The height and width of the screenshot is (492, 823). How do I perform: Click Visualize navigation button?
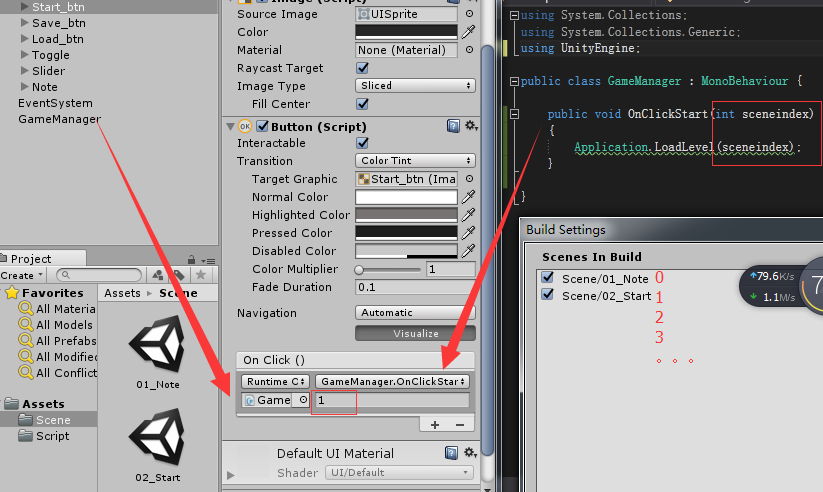[415, 333]
